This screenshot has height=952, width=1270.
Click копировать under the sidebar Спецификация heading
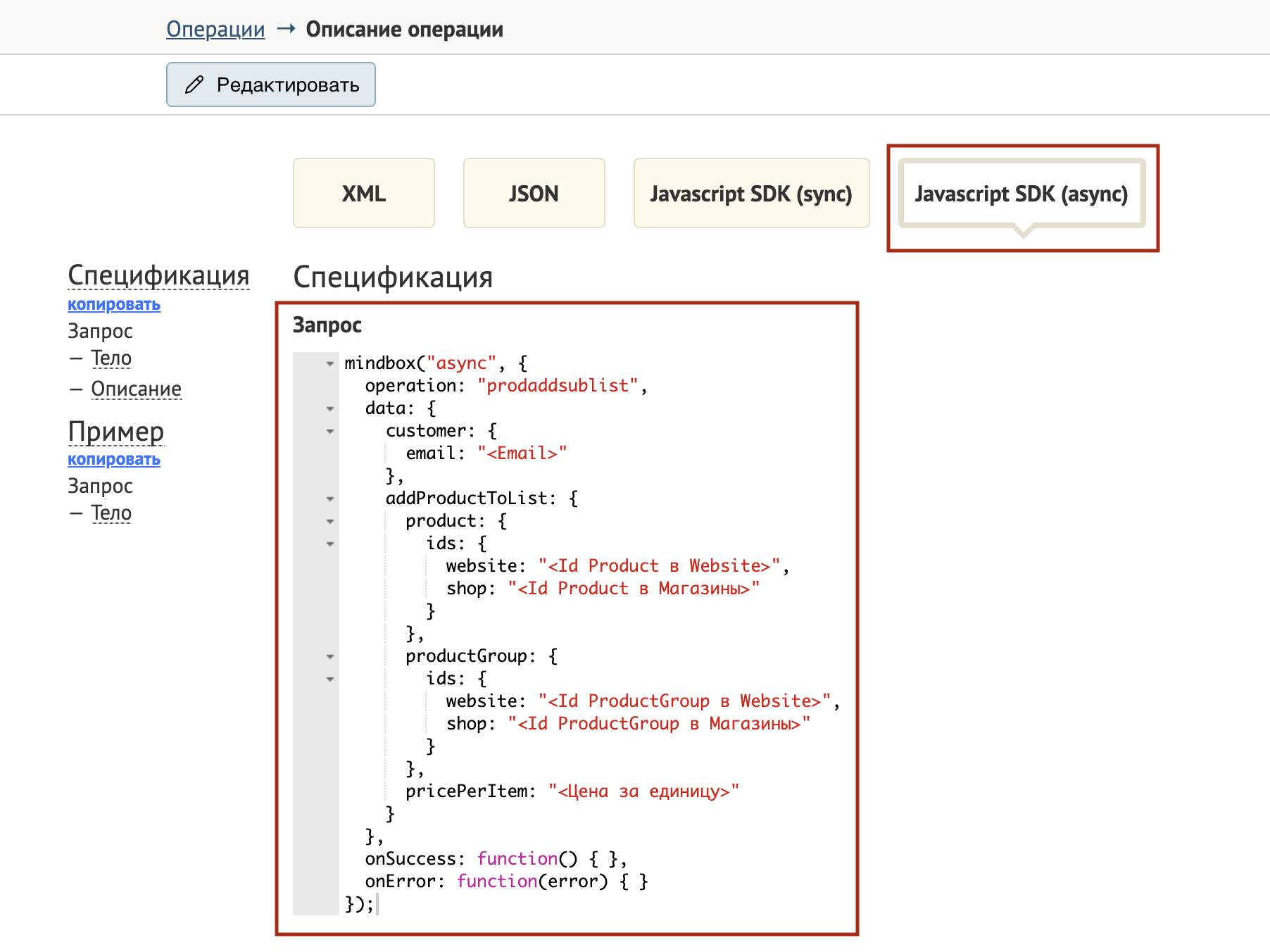tap(114, 304)
